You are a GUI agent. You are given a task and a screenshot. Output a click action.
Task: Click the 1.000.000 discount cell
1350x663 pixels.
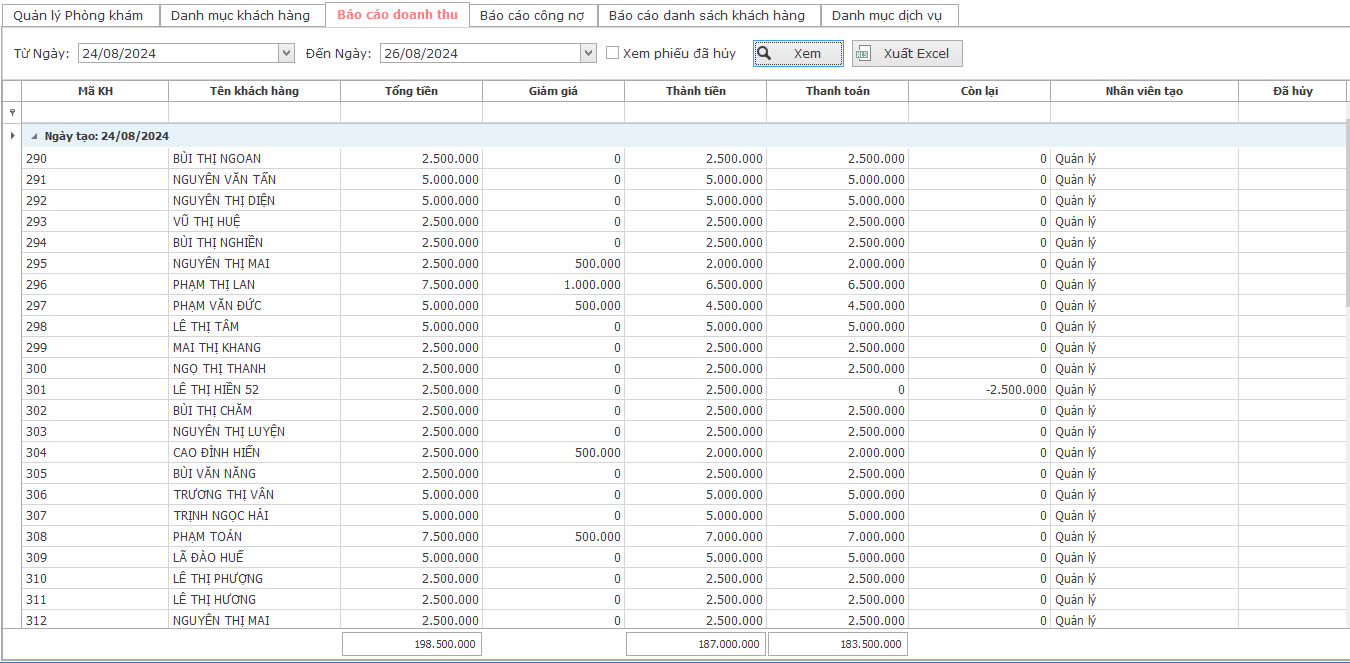click(x=553, y=284)
